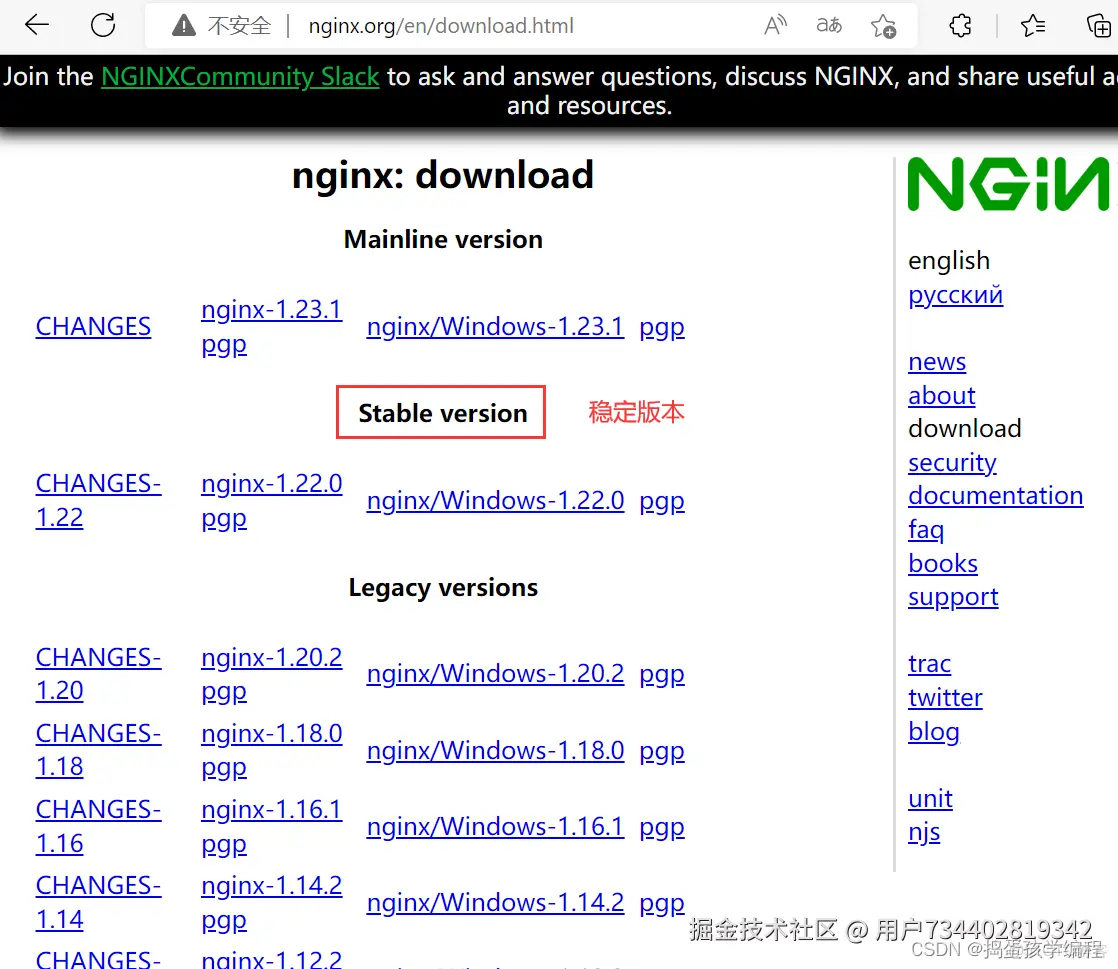
Task: Open pgp signature under nginx-1.23.1
Action: (x=224, y=344)
